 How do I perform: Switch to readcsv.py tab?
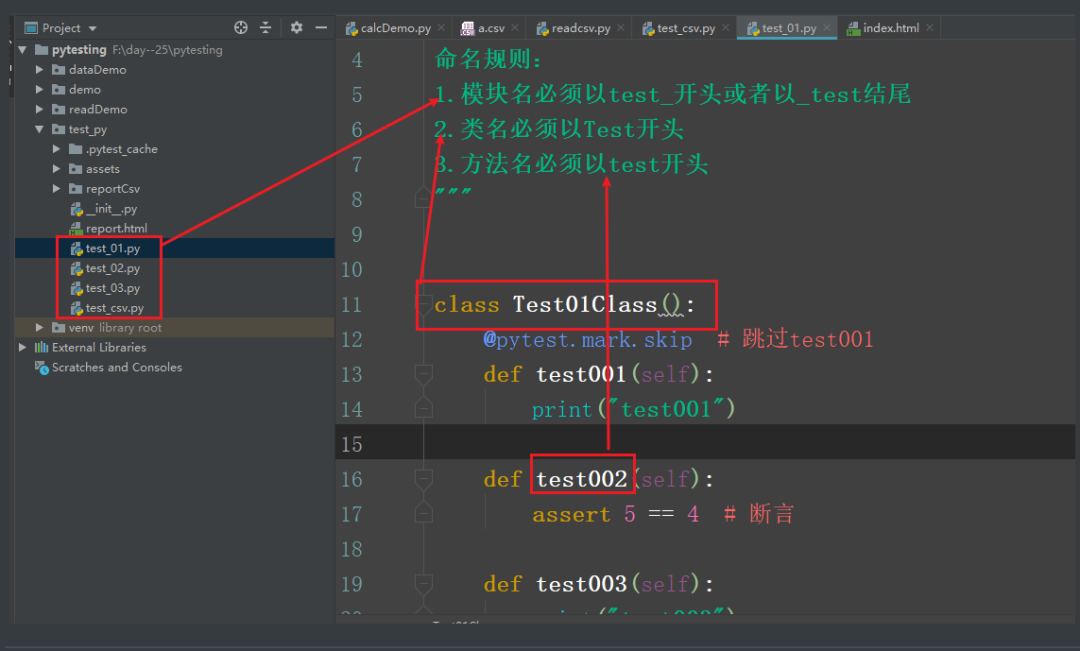(581, 28)
